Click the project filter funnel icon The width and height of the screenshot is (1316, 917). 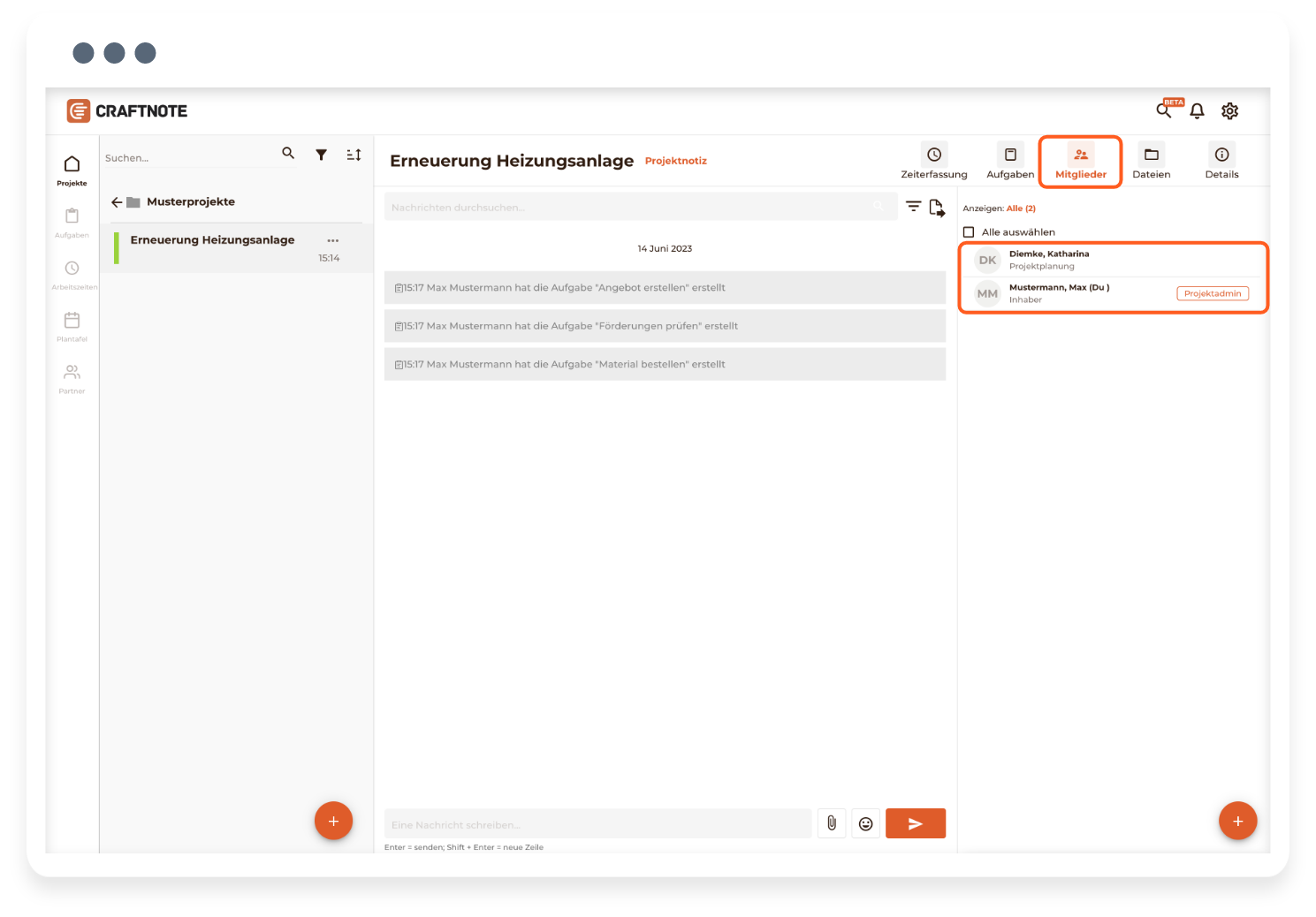click(x=322, y=155)
